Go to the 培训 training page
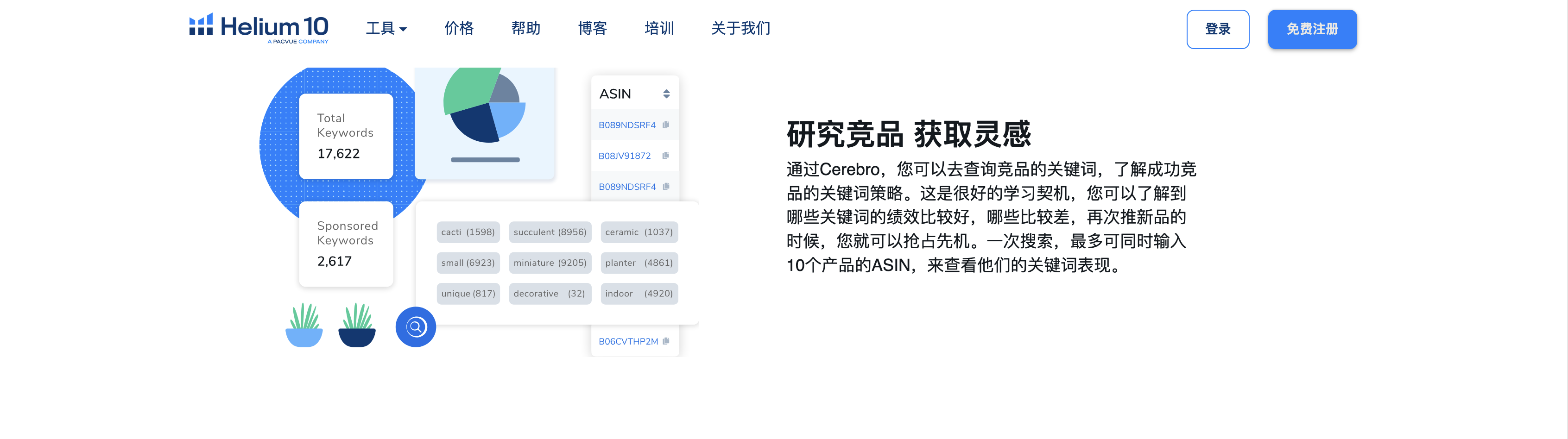 coord(658,29)
